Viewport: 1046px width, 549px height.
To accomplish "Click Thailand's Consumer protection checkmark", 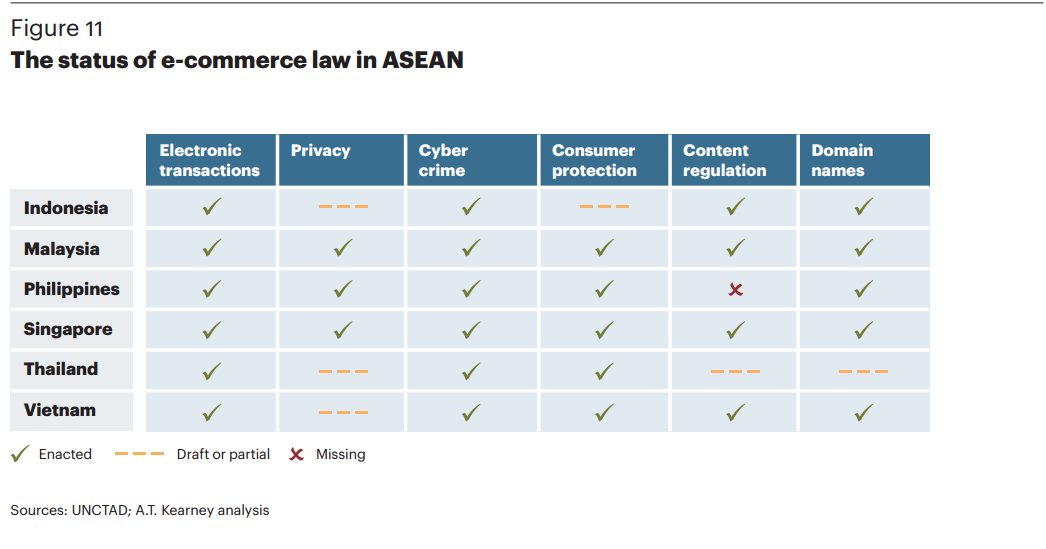I will point(604,370).
